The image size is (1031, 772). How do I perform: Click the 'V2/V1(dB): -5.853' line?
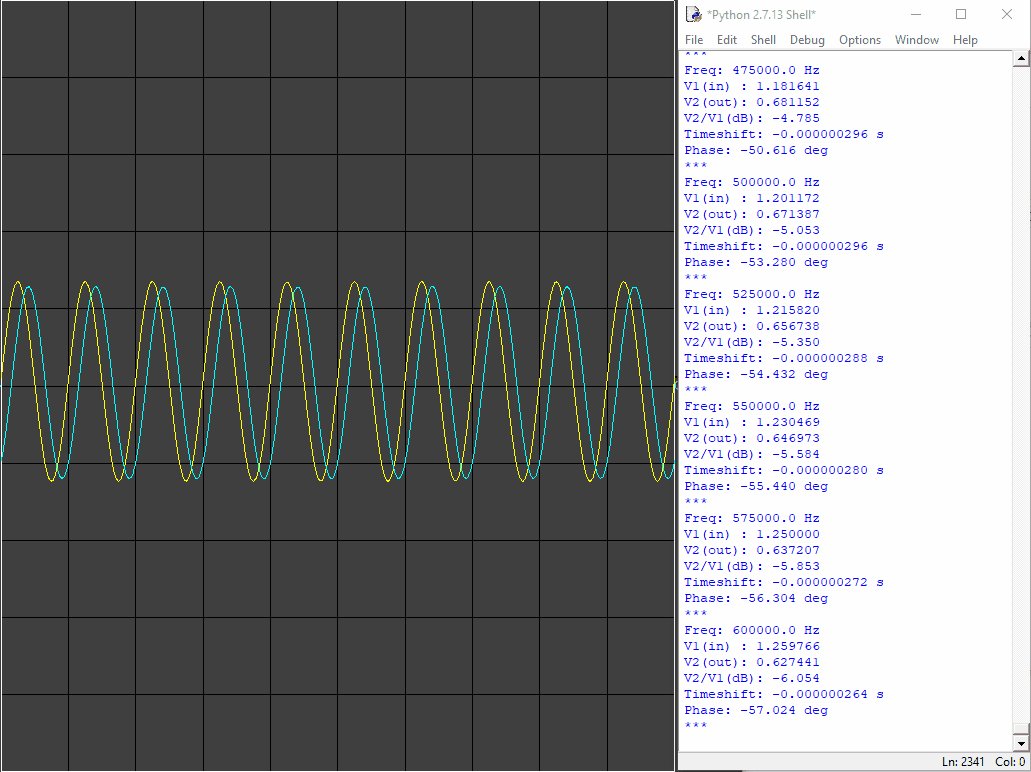pos(752,566)
